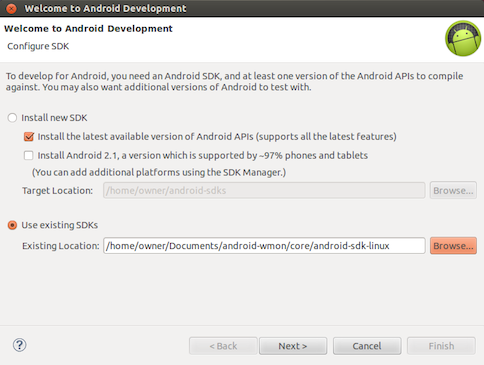Click Browse next to Target Location

click(453, 190)
